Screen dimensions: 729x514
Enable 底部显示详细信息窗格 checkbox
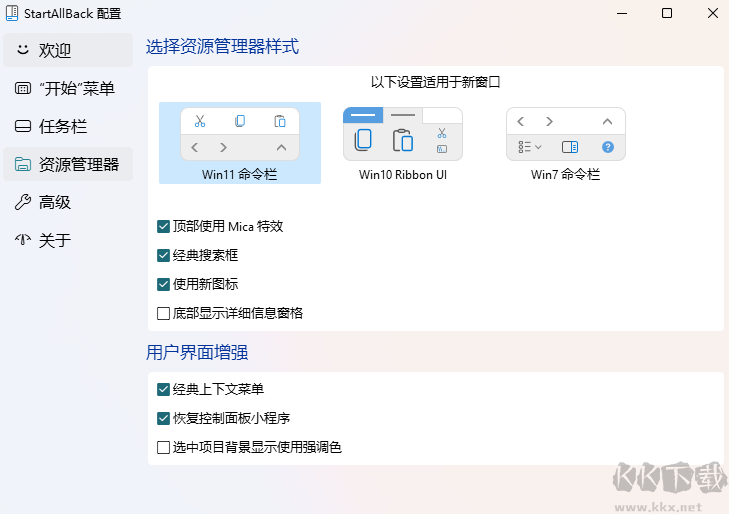click(164, 314)
